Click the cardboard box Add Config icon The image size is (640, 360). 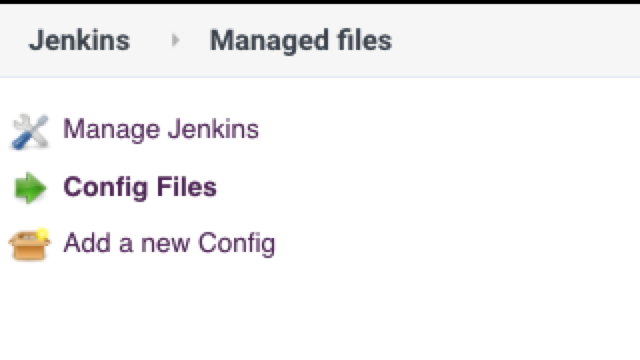[29, 244]
